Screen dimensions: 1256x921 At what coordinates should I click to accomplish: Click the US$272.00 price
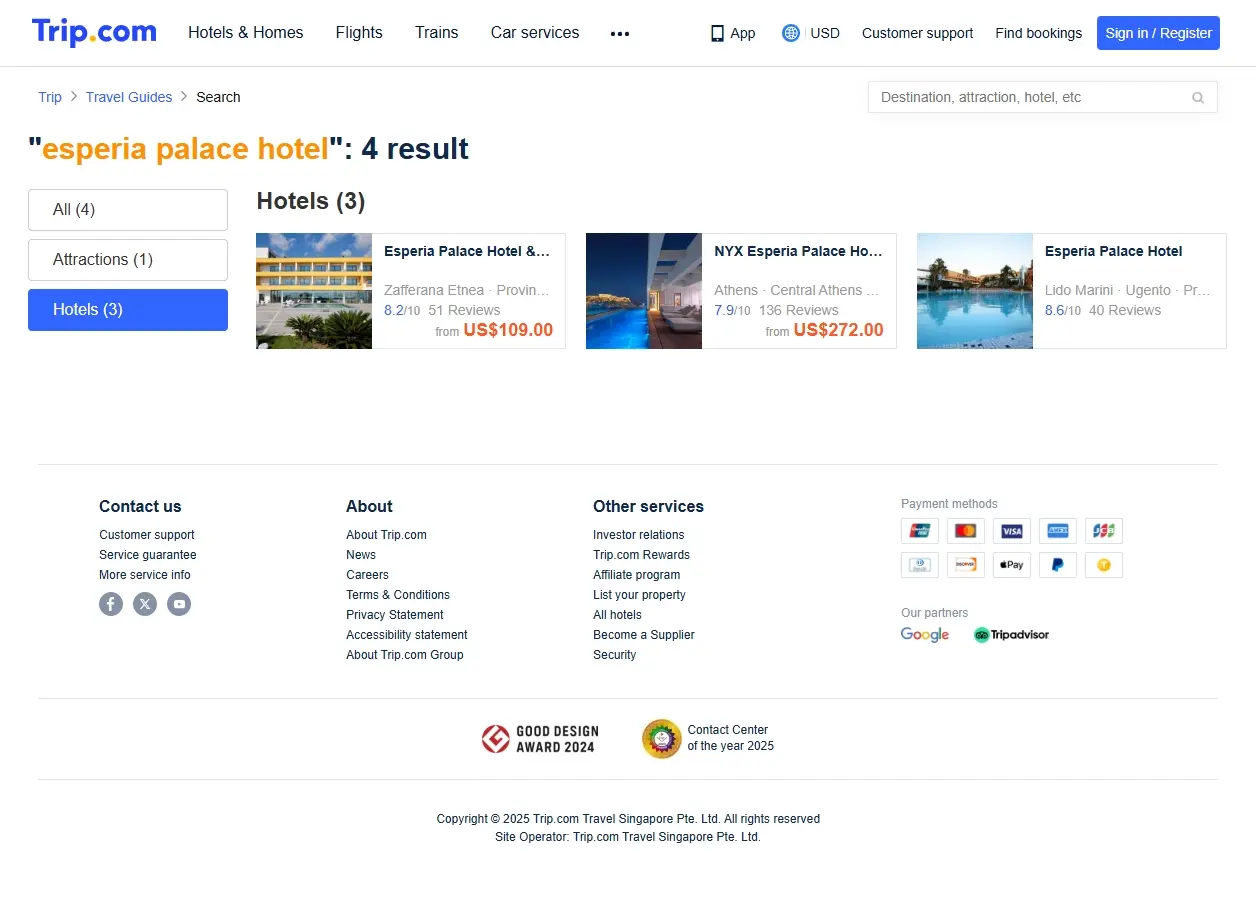[839, 330]
